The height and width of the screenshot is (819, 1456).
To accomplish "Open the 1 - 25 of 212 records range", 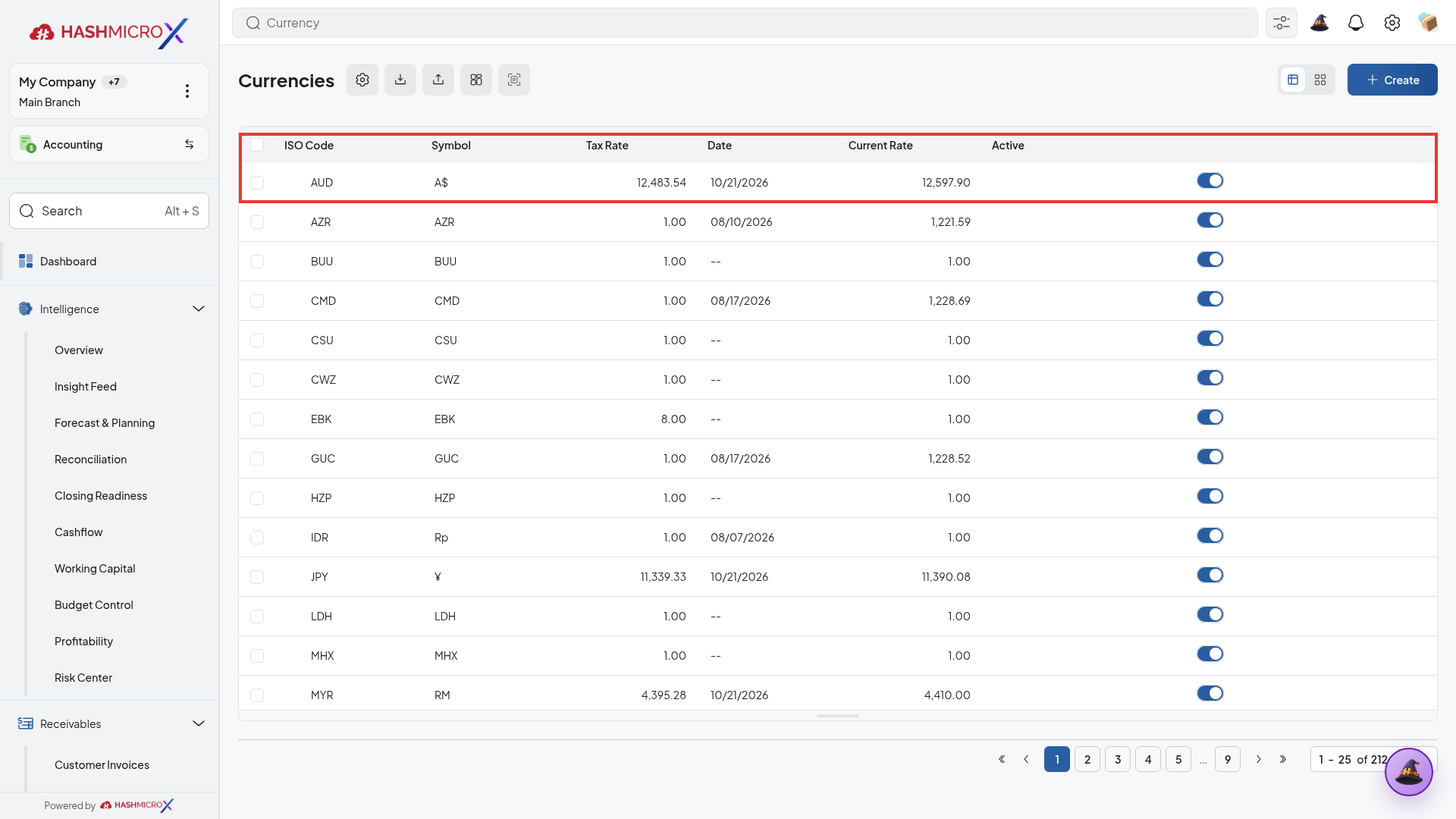I will click(x=1353, y=759).
